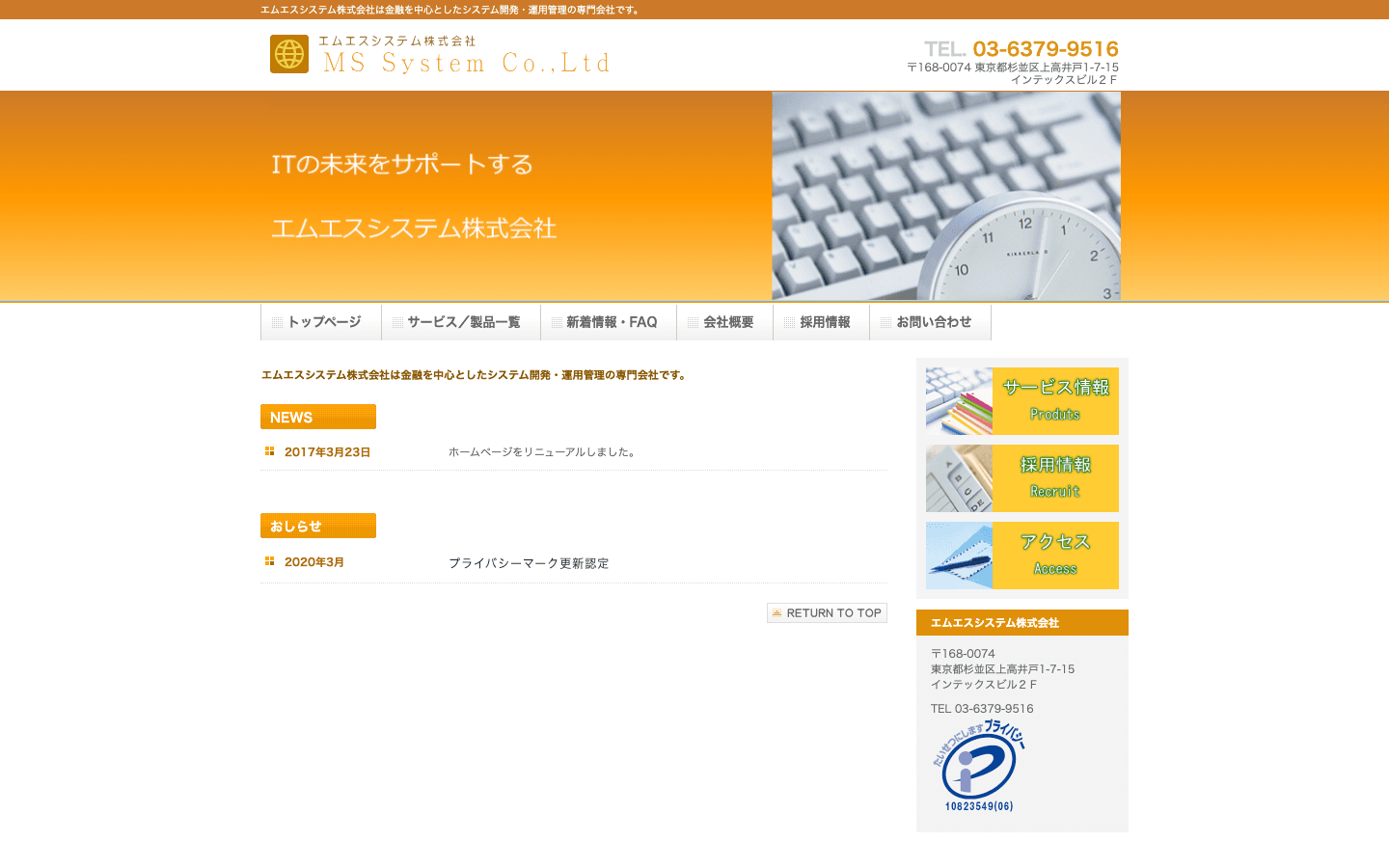Open the トップページ menu item

pos(321,322)
